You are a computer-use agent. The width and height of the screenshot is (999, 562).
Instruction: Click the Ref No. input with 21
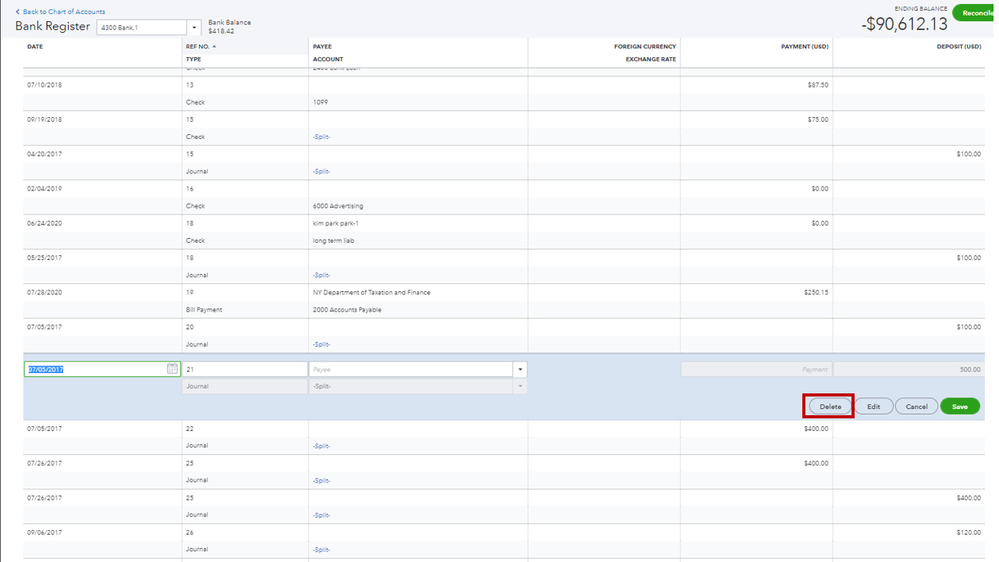[245, 369]
